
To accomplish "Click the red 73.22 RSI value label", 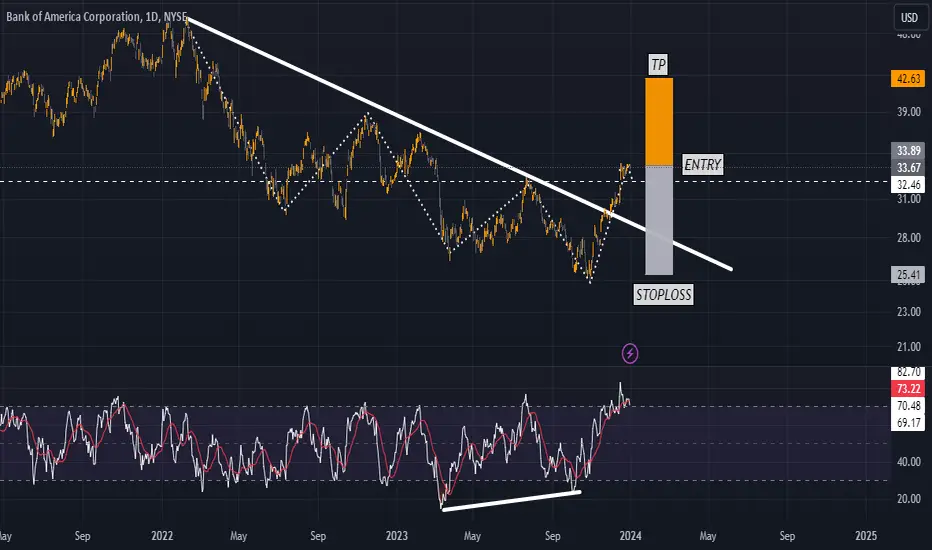I will coord(908,389).
